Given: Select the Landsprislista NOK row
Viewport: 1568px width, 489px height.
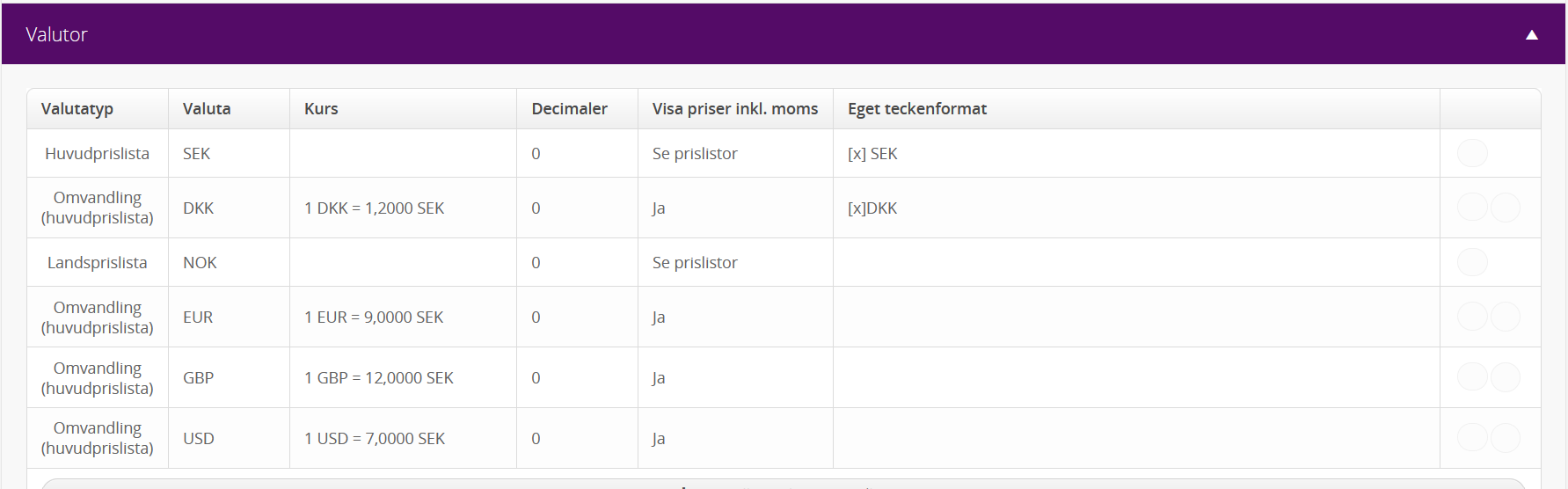Looking at the screenshot, I should click(784, 262).
